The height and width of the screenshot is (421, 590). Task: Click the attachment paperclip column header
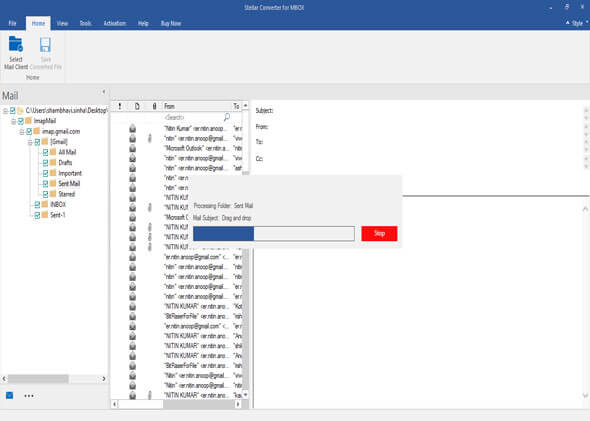(x=154, y=106)
